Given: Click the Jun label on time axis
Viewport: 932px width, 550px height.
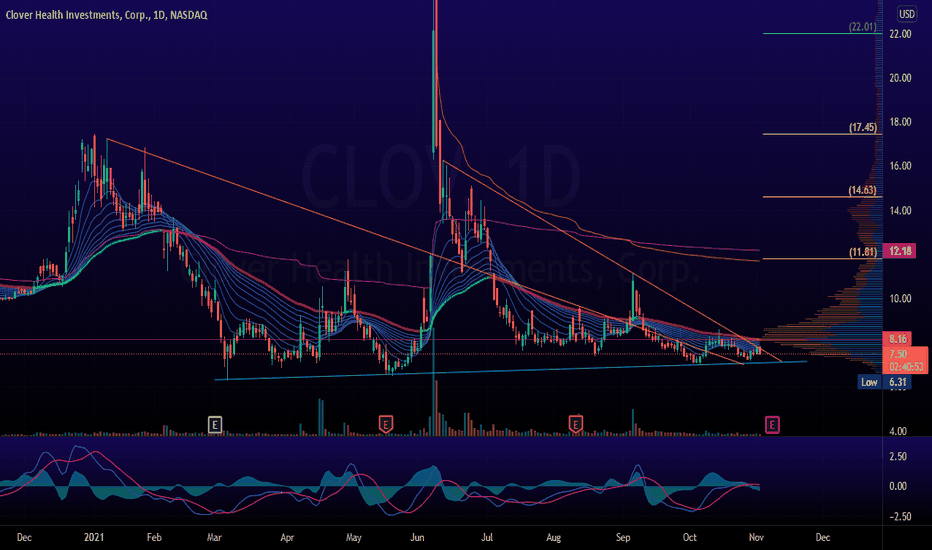Looking at the screenshot, I should coord(417,538).
